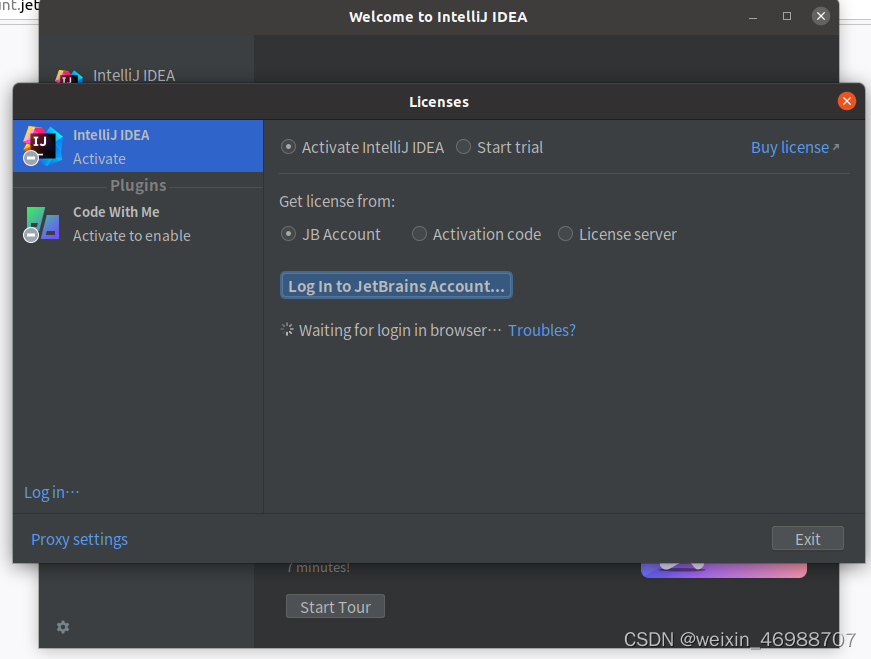Select IntelliJ IDEA product in Licenses list

pos(138,146)
